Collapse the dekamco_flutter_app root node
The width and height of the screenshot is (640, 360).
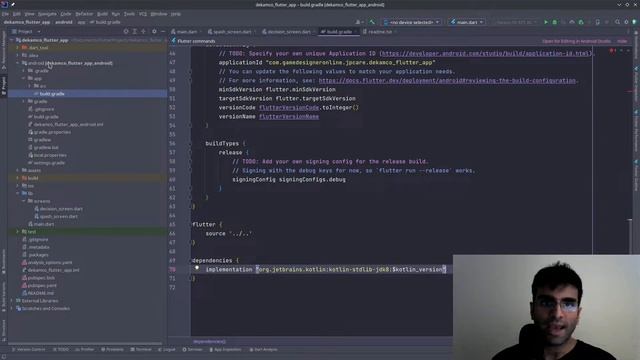pyautogui.click(x=11, y=40)
